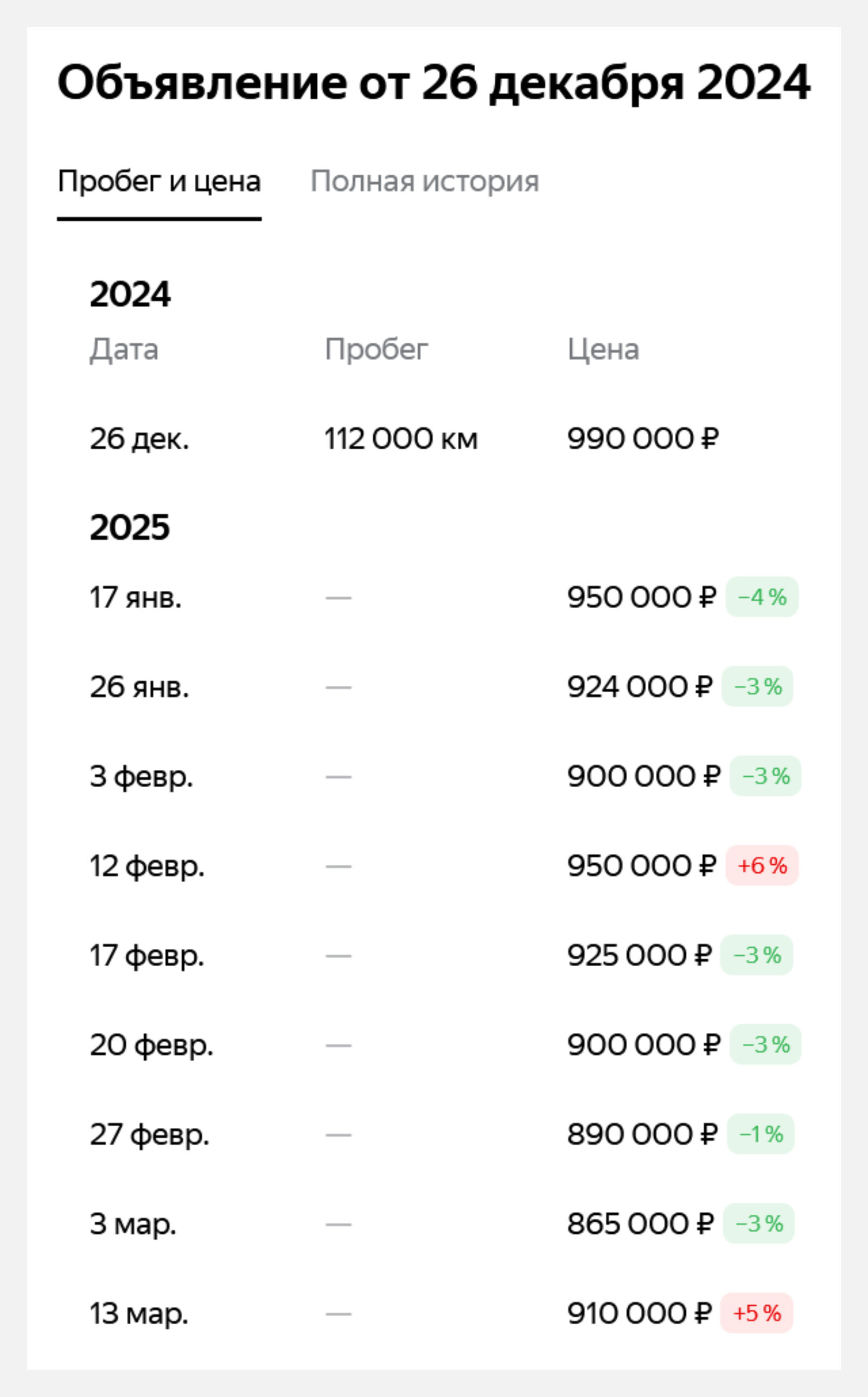Click the 925 000 ₽ price
The width and height of the screenshot is (868, 1397).
pos(640,955)
